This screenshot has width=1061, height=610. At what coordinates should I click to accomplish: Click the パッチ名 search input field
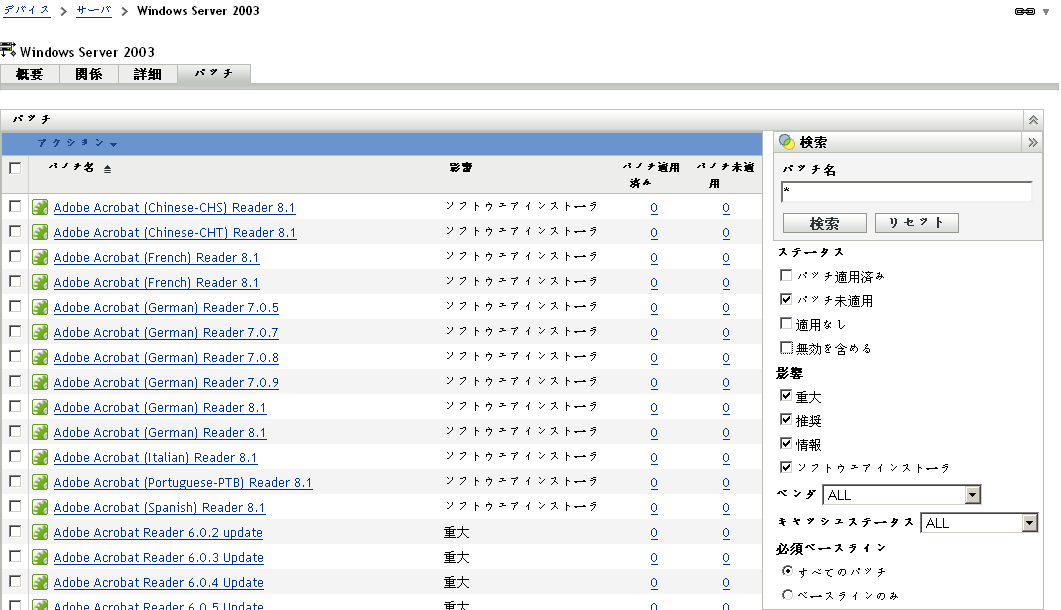[x=905, y=190]
